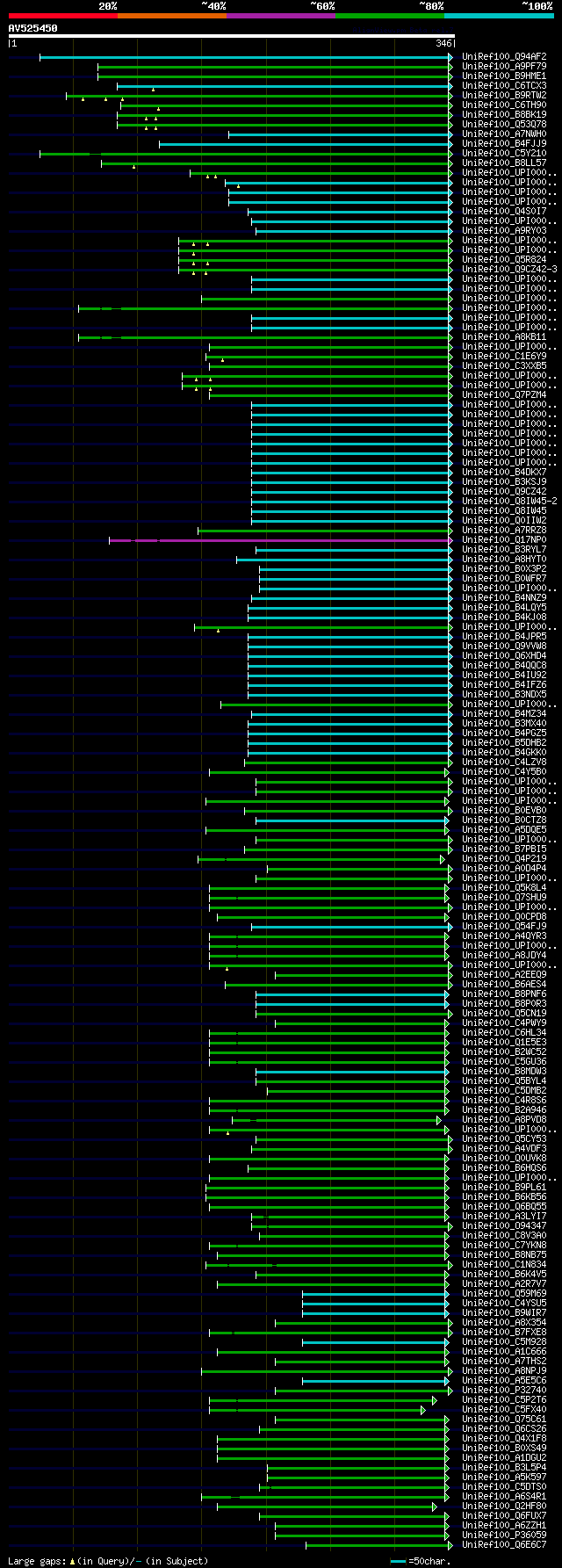562x1568 pixels.
Task: Select hit label UniRef100_Q7PZM4
Action: [504, 395]
